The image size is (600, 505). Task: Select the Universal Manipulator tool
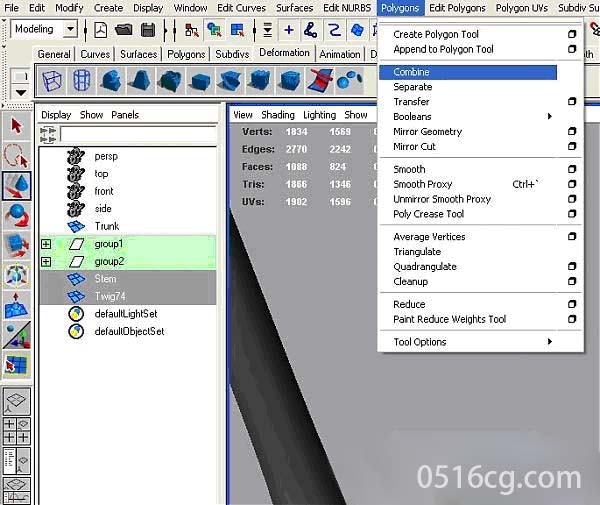tap(16, 275)
